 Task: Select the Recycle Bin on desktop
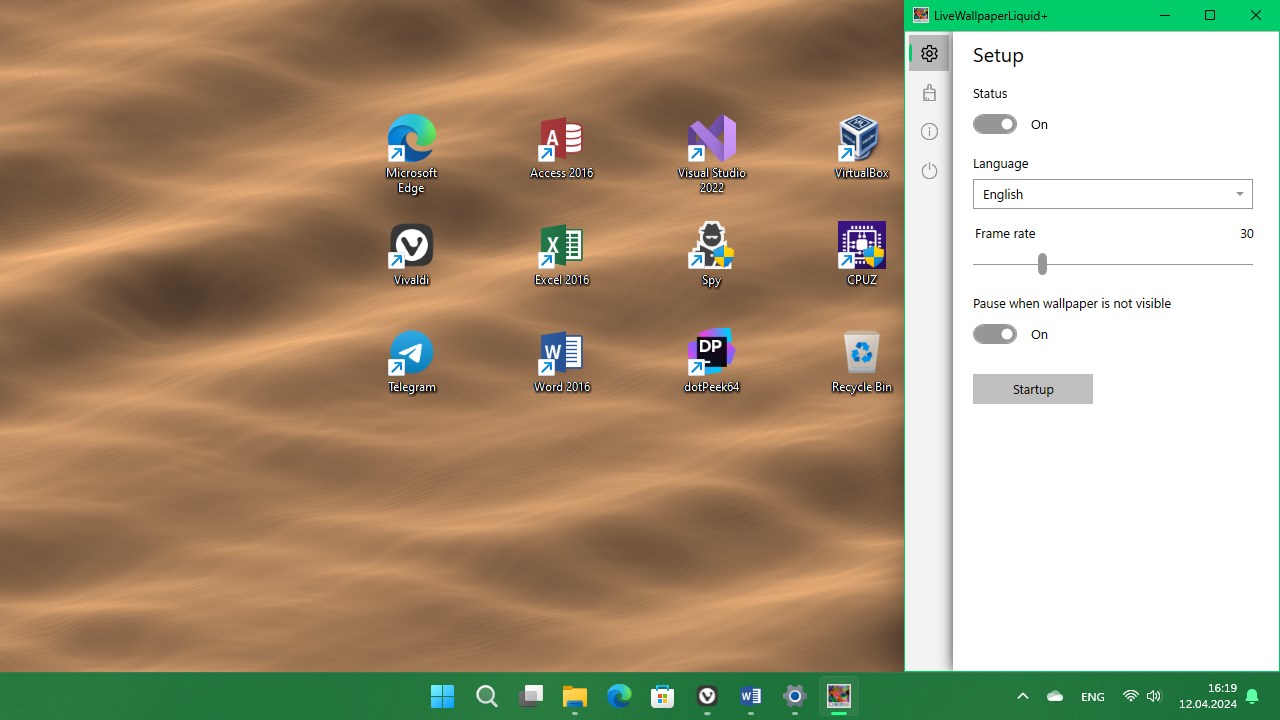tap(861, 362)
